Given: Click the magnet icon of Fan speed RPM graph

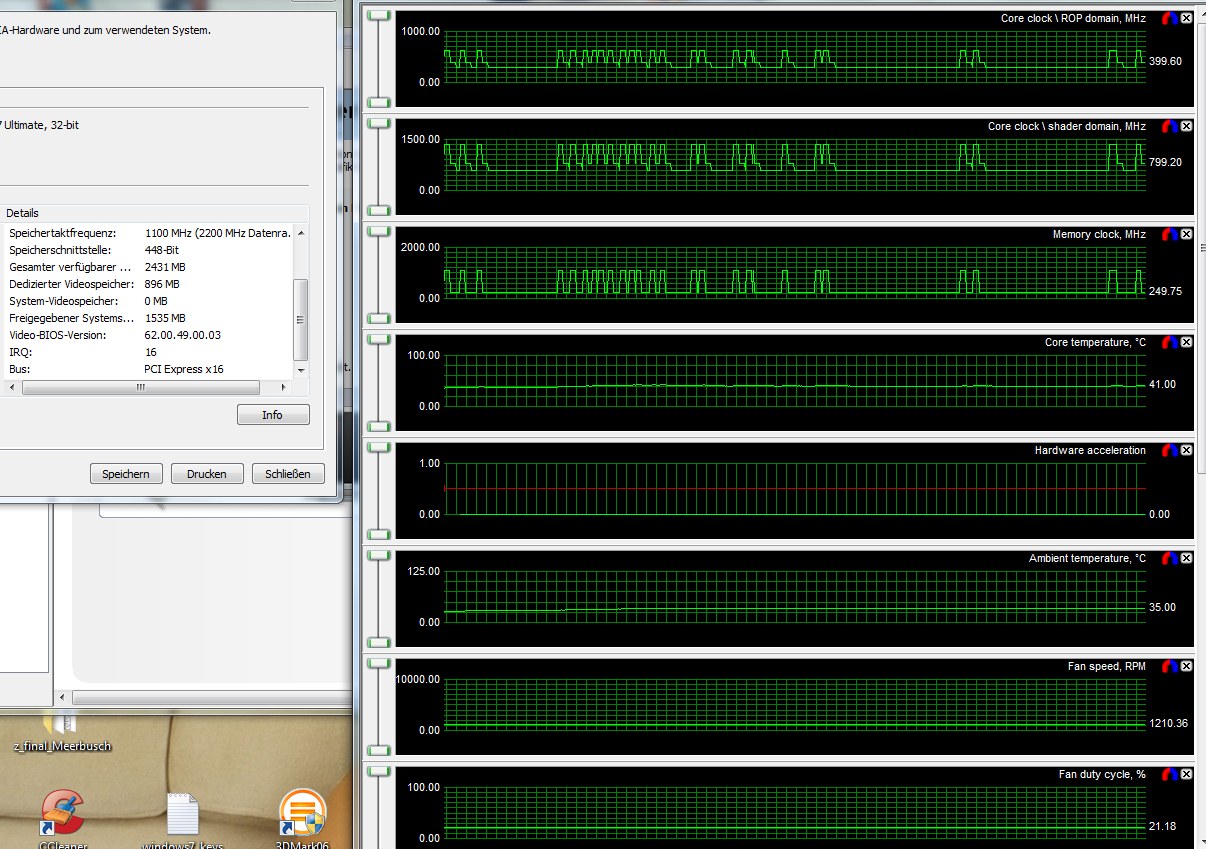Looking at the screenshot, I should (1168, 666).
